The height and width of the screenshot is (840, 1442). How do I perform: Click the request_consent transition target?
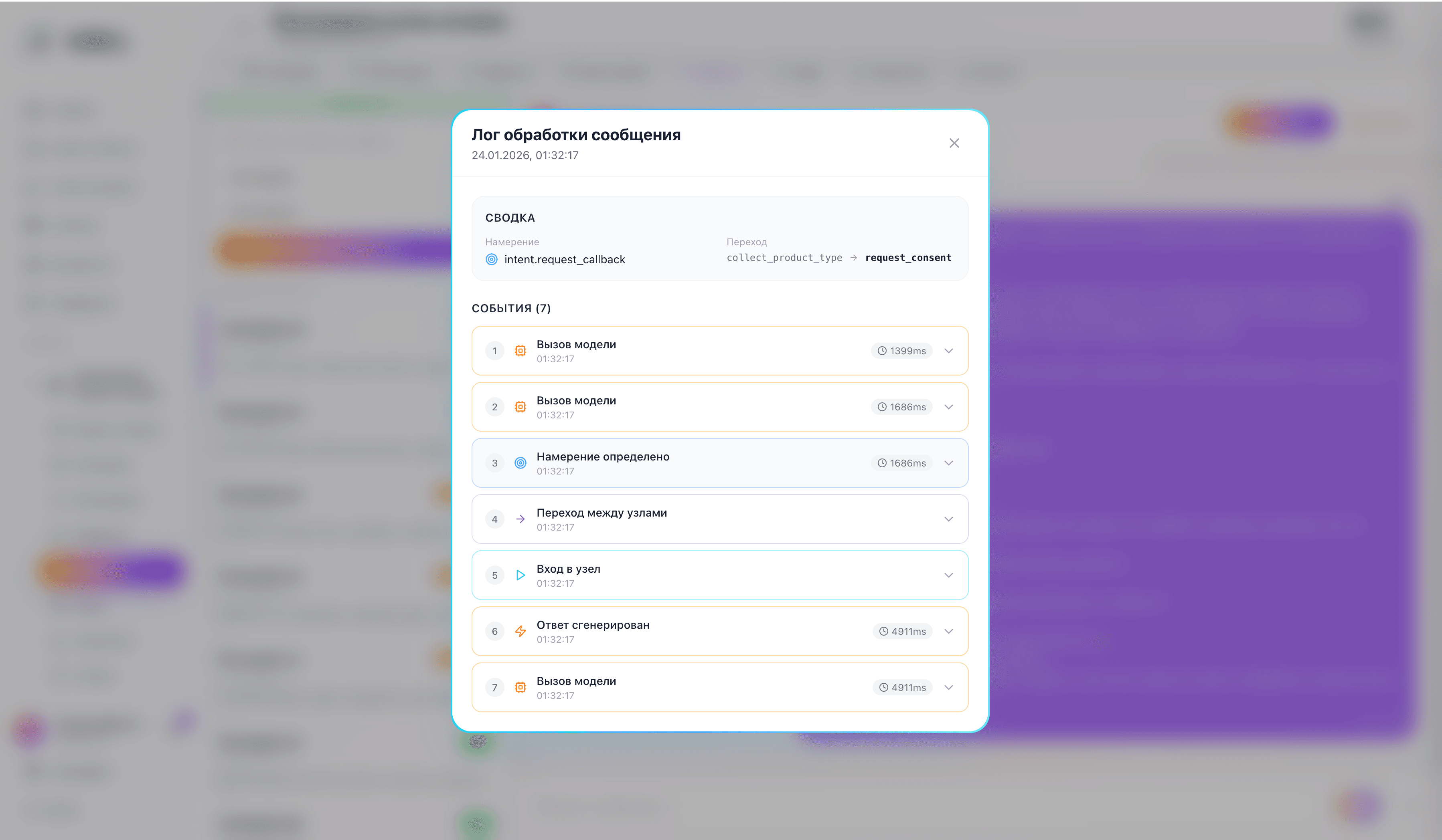(908, 257)
